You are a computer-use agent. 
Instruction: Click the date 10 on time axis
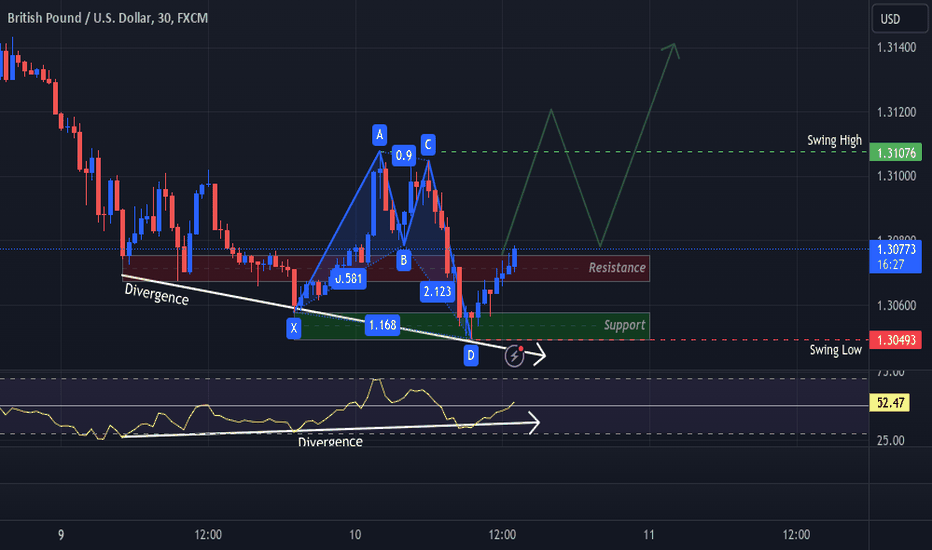[x=355, y=535]
